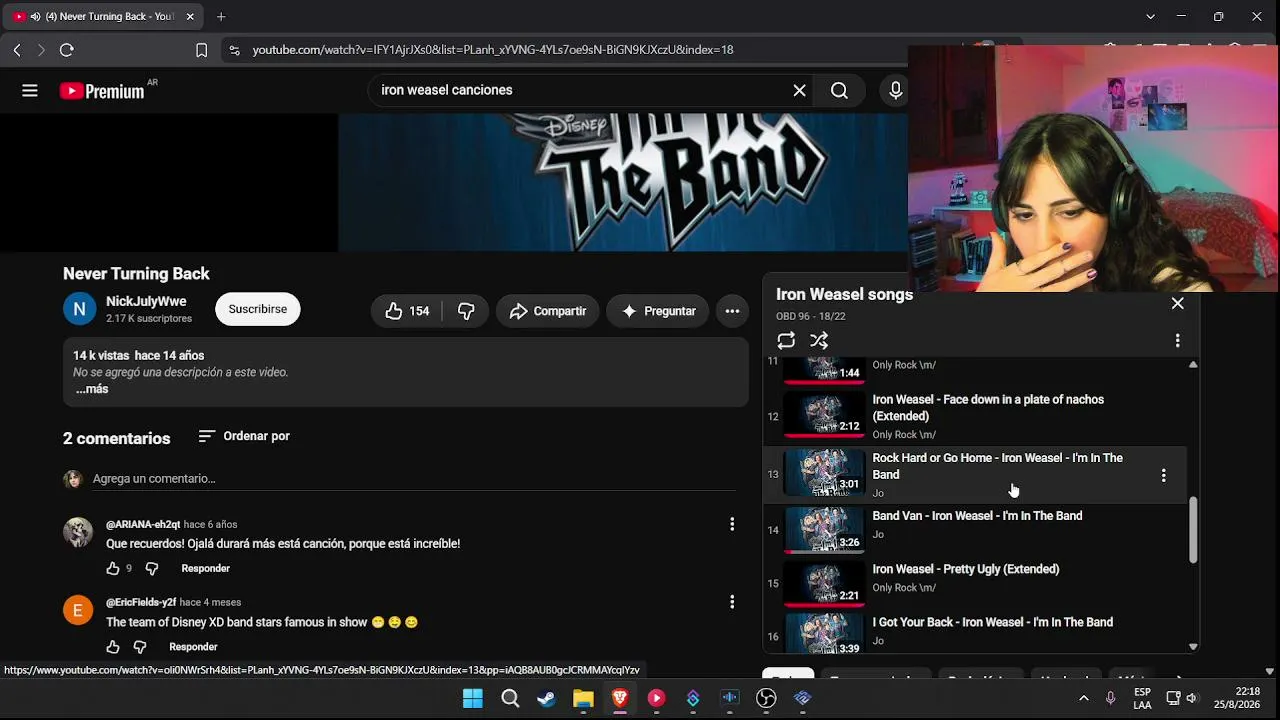
Task: Subscribe to NickJulyWwe with Suscribirse button
Action: (258, 310)
